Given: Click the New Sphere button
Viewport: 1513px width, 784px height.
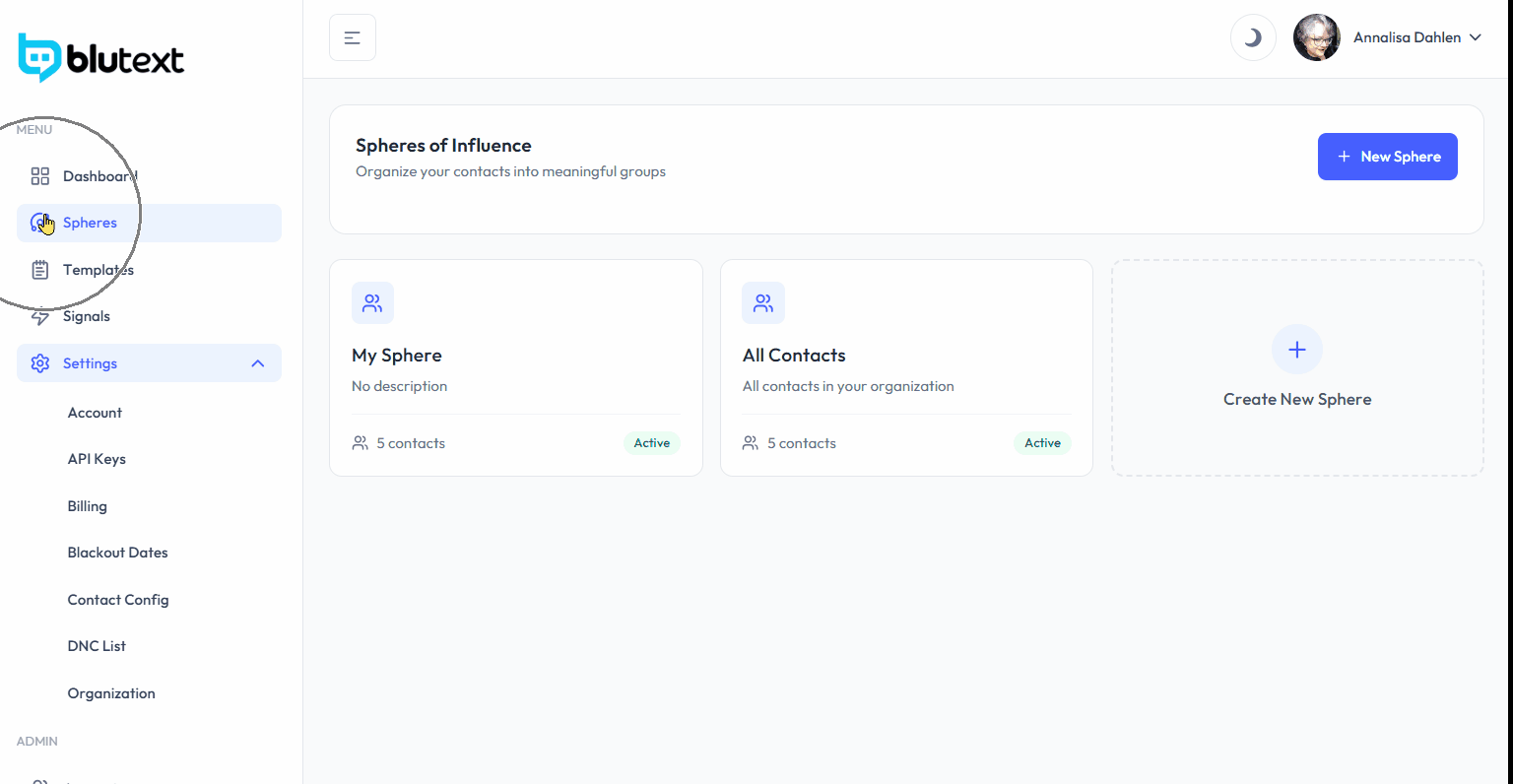Looking at the screenshot, I should 1387,157.
